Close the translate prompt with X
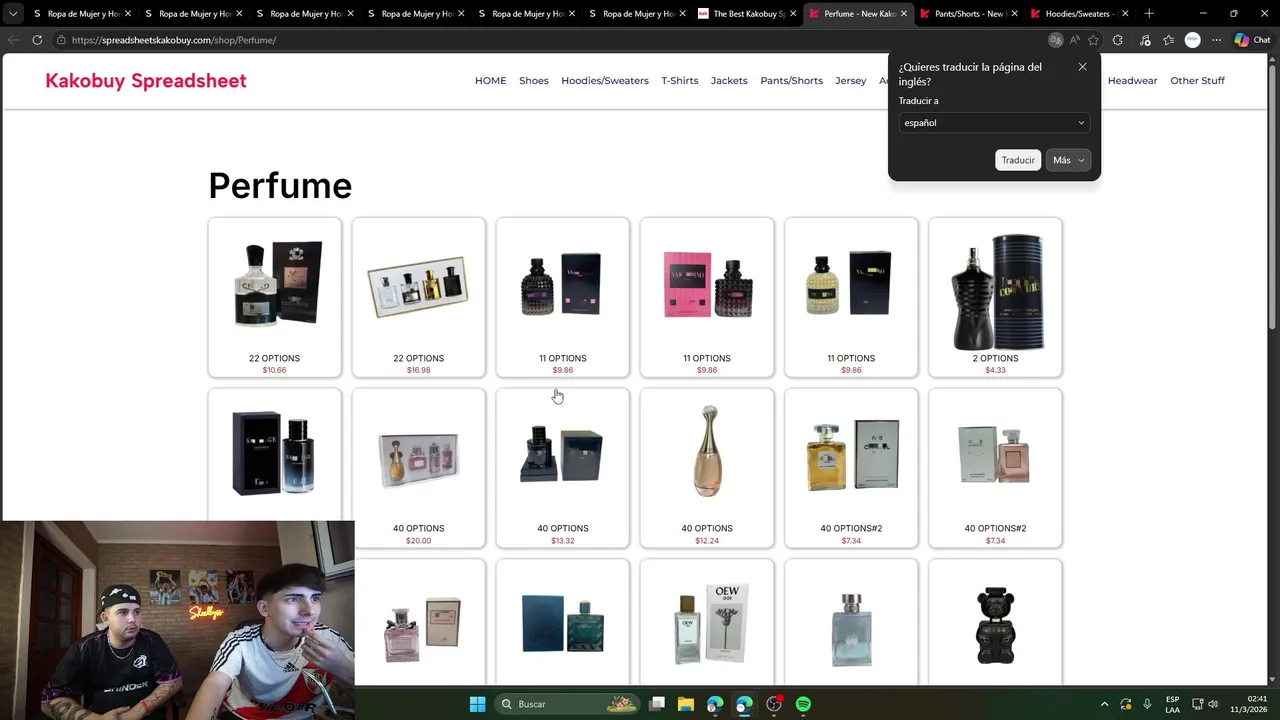This screenshot has height=720, width=1280. pos(1082,67)
